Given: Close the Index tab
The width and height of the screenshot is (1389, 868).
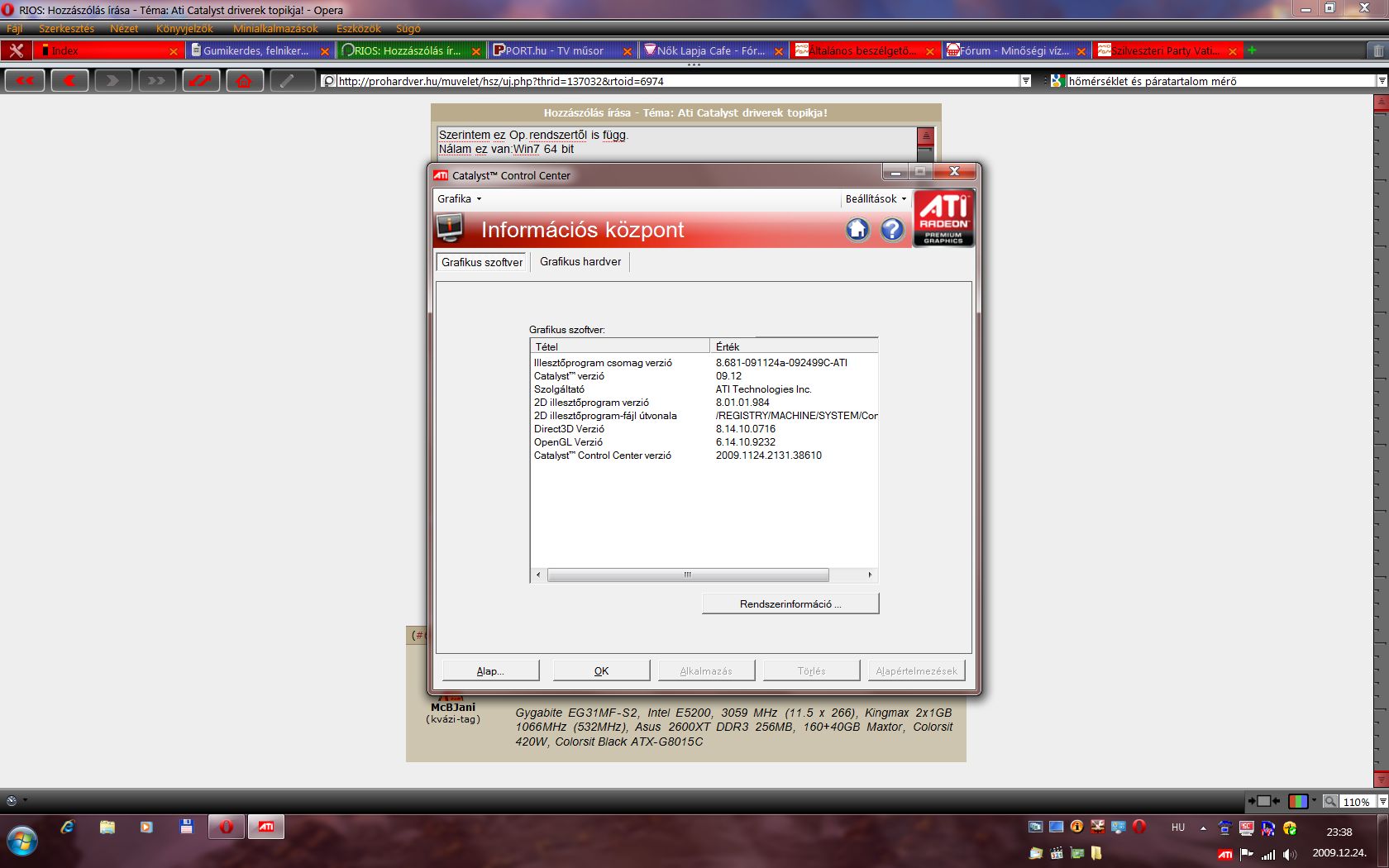Looking at the screenshot, I should click(x=174, y=51).
